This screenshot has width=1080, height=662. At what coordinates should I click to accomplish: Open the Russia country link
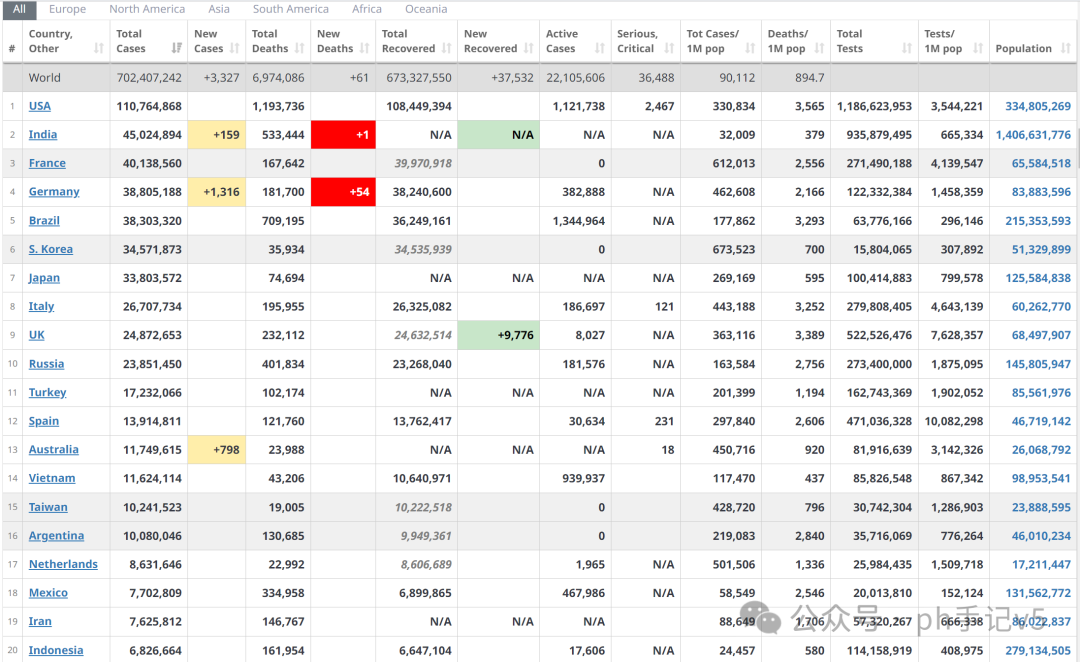pyautogui.click(x=47, y=364)
